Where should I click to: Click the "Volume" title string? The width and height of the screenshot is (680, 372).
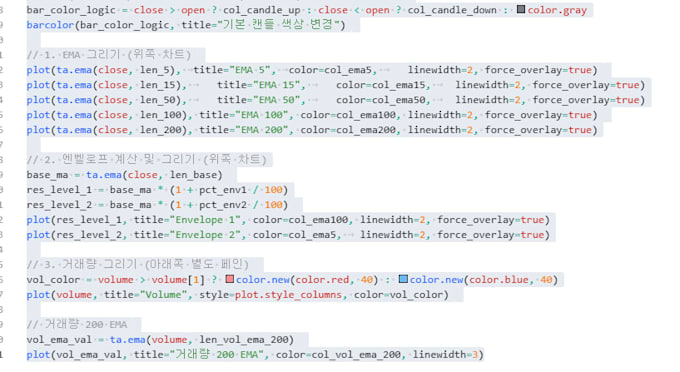click(163, 295)
